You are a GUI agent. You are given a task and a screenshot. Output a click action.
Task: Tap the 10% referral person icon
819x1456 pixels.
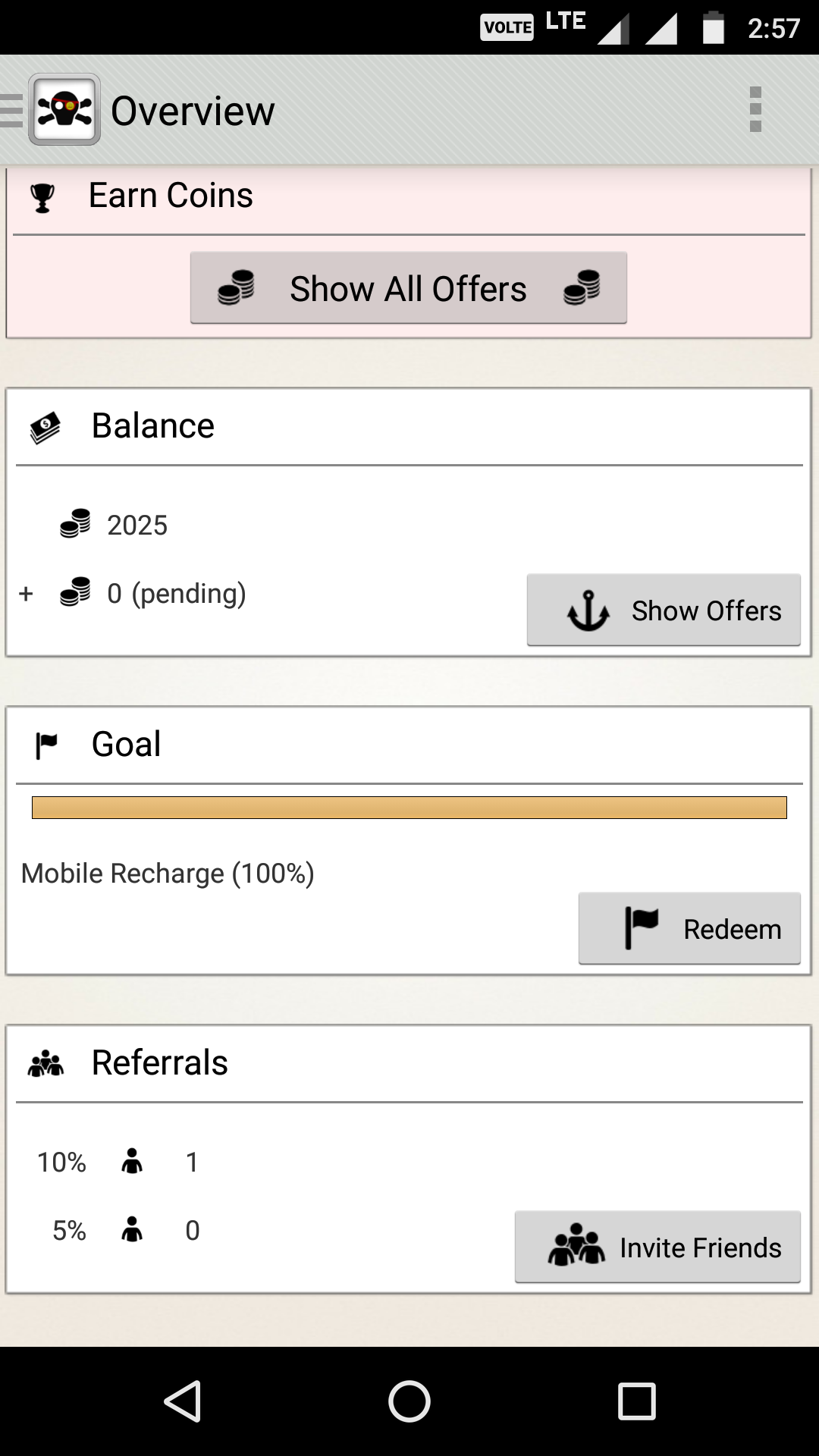pyautogui.click(x=132, y=1161)
